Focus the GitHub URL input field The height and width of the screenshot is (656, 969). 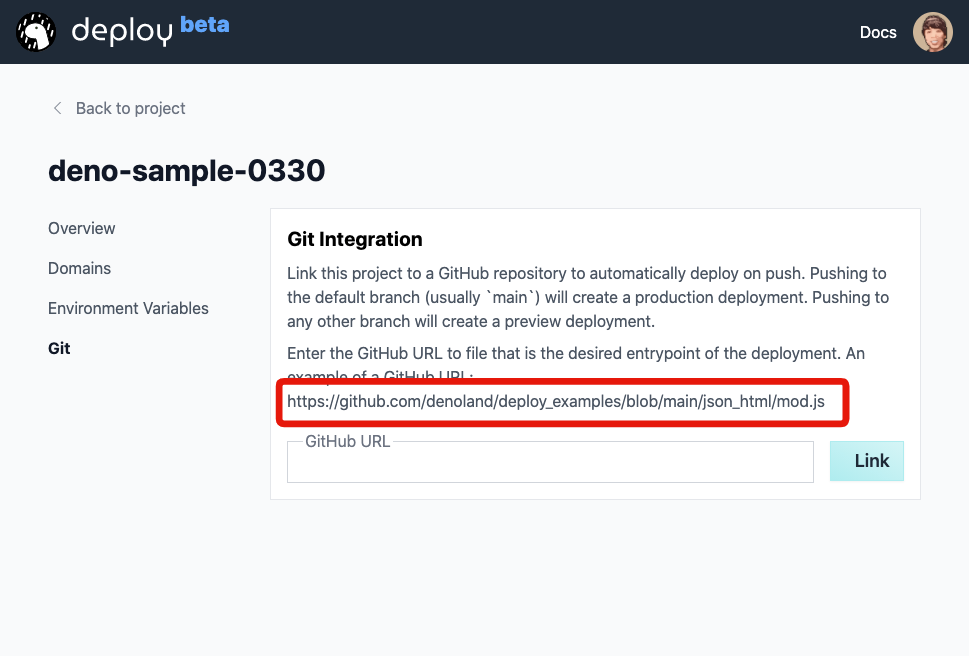[x=550, y=462]
